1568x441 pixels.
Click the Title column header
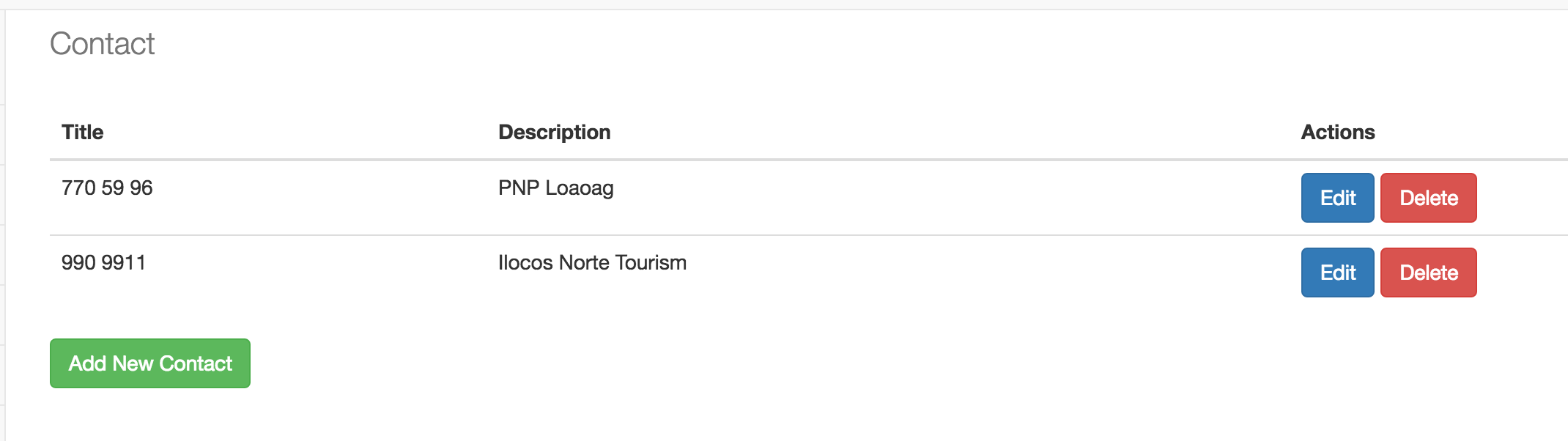point(83,132)
